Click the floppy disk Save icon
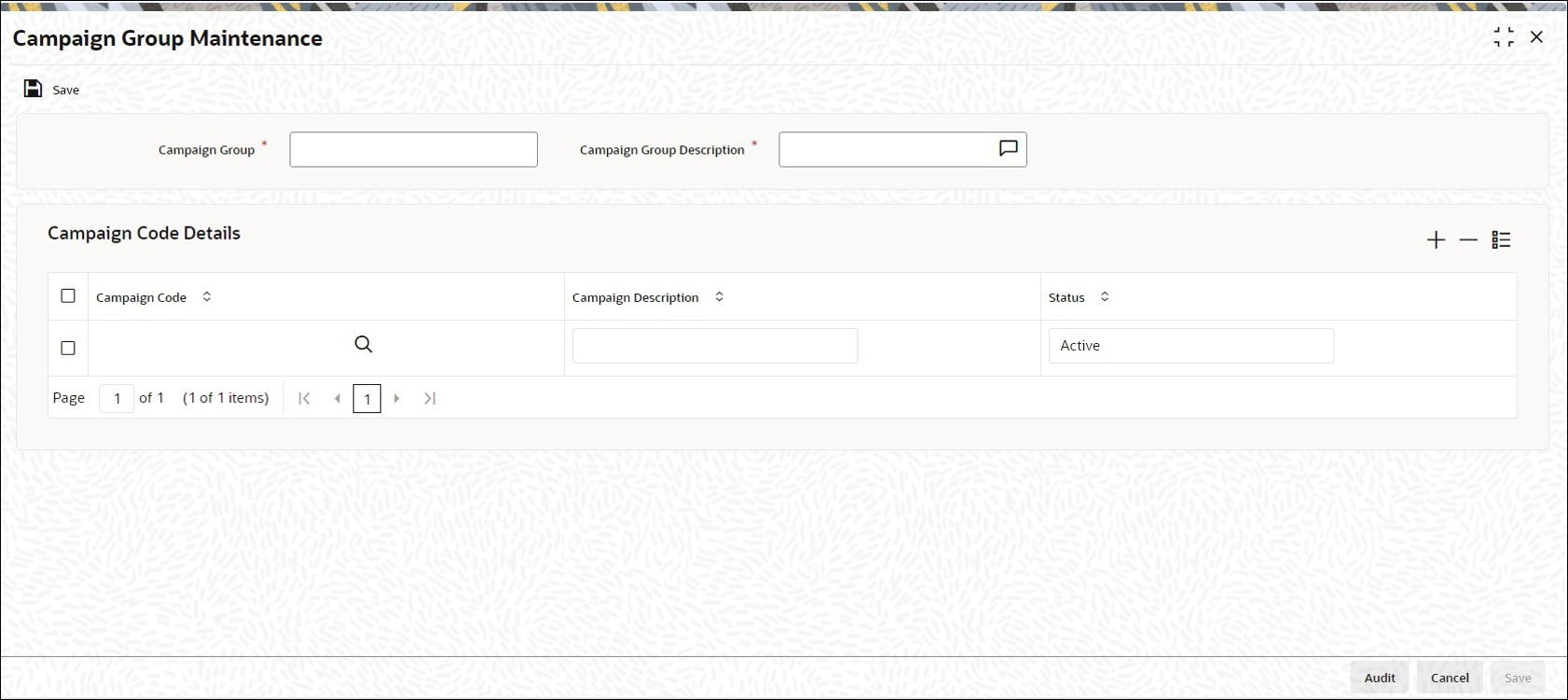 [x=33, y=89]
